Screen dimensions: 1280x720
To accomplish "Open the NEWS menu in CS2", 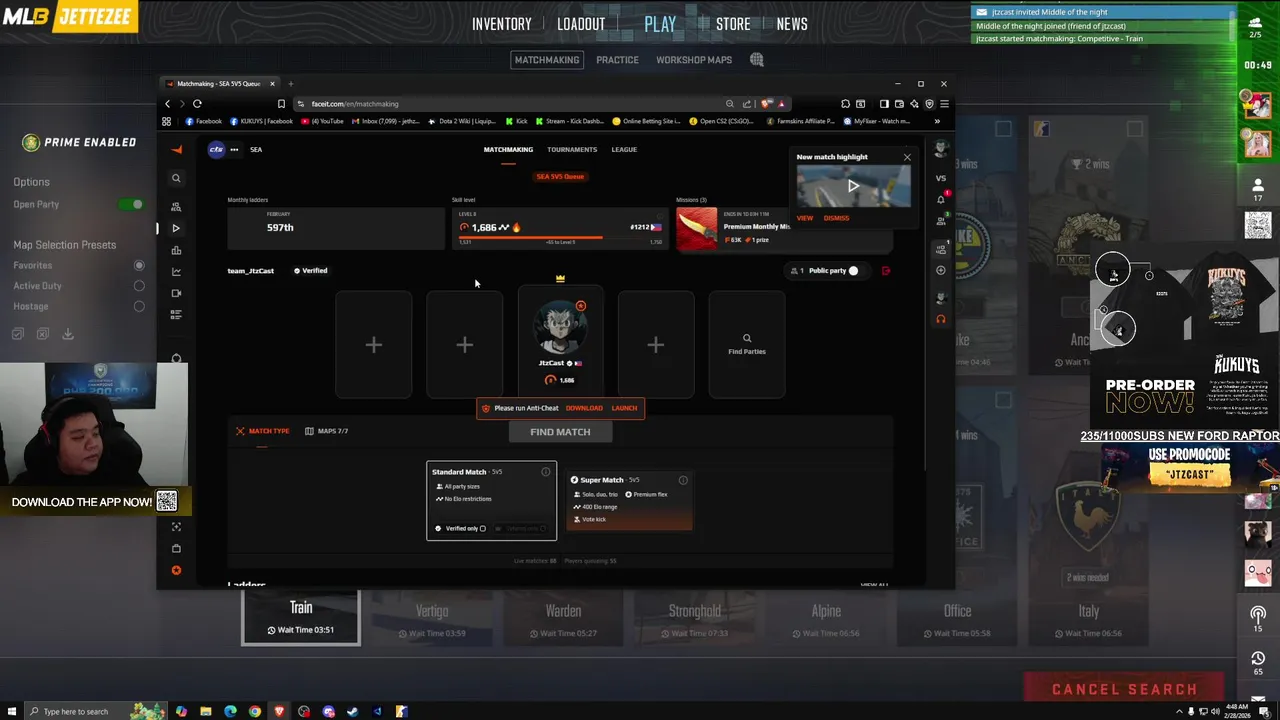I will click(792, 24).
